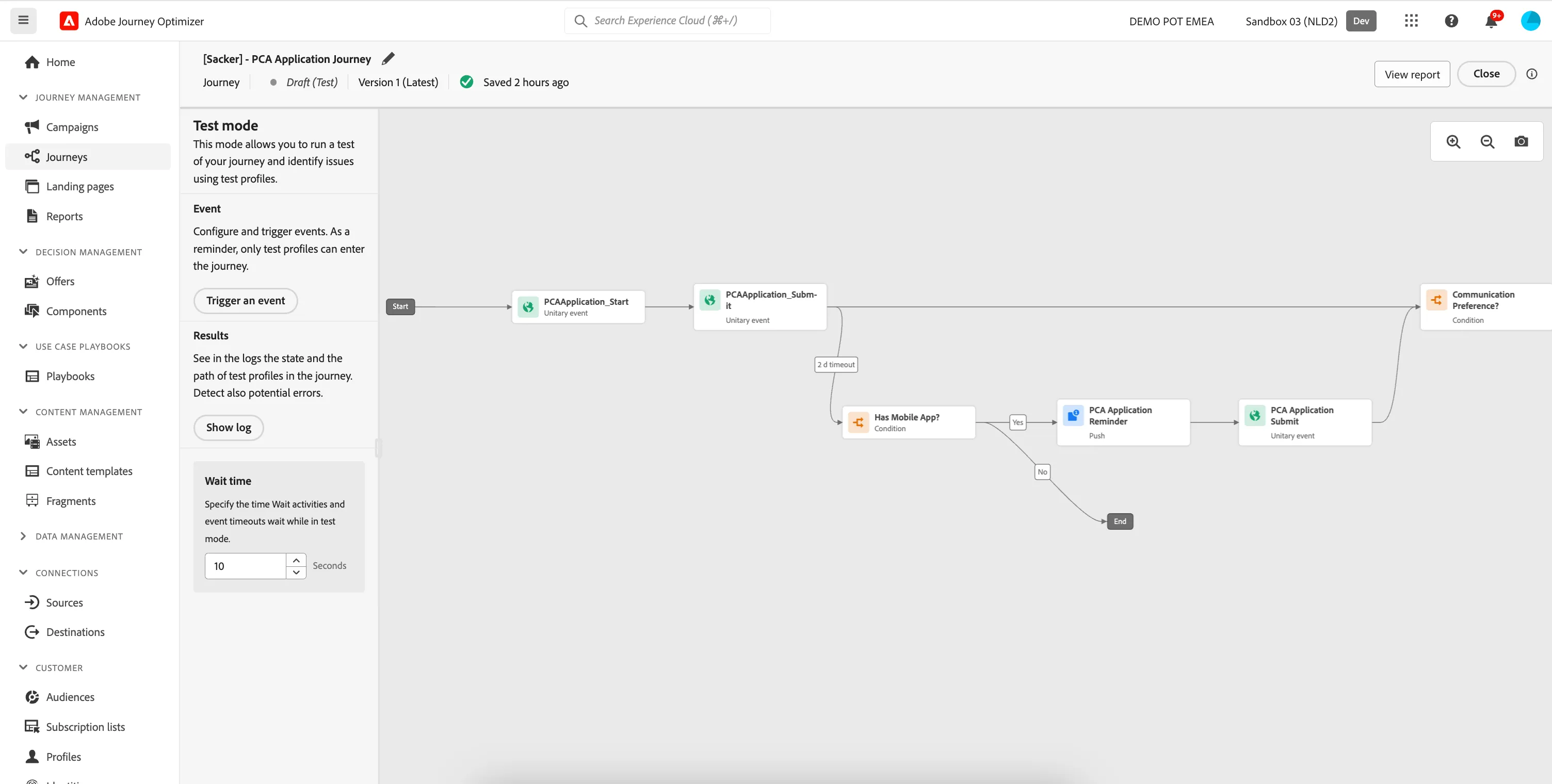Screen dimensions: 1552x784
Task: Select the PCA Application Submit event node
Action: coord(1305,422)
